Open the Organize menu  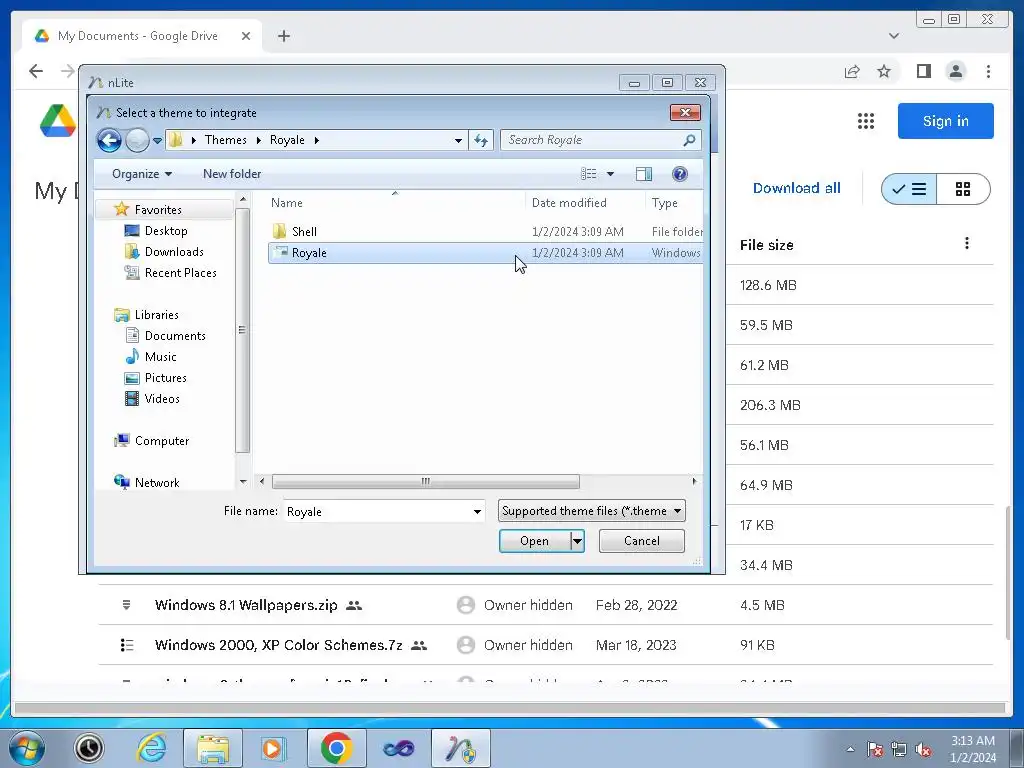(142, 174)
